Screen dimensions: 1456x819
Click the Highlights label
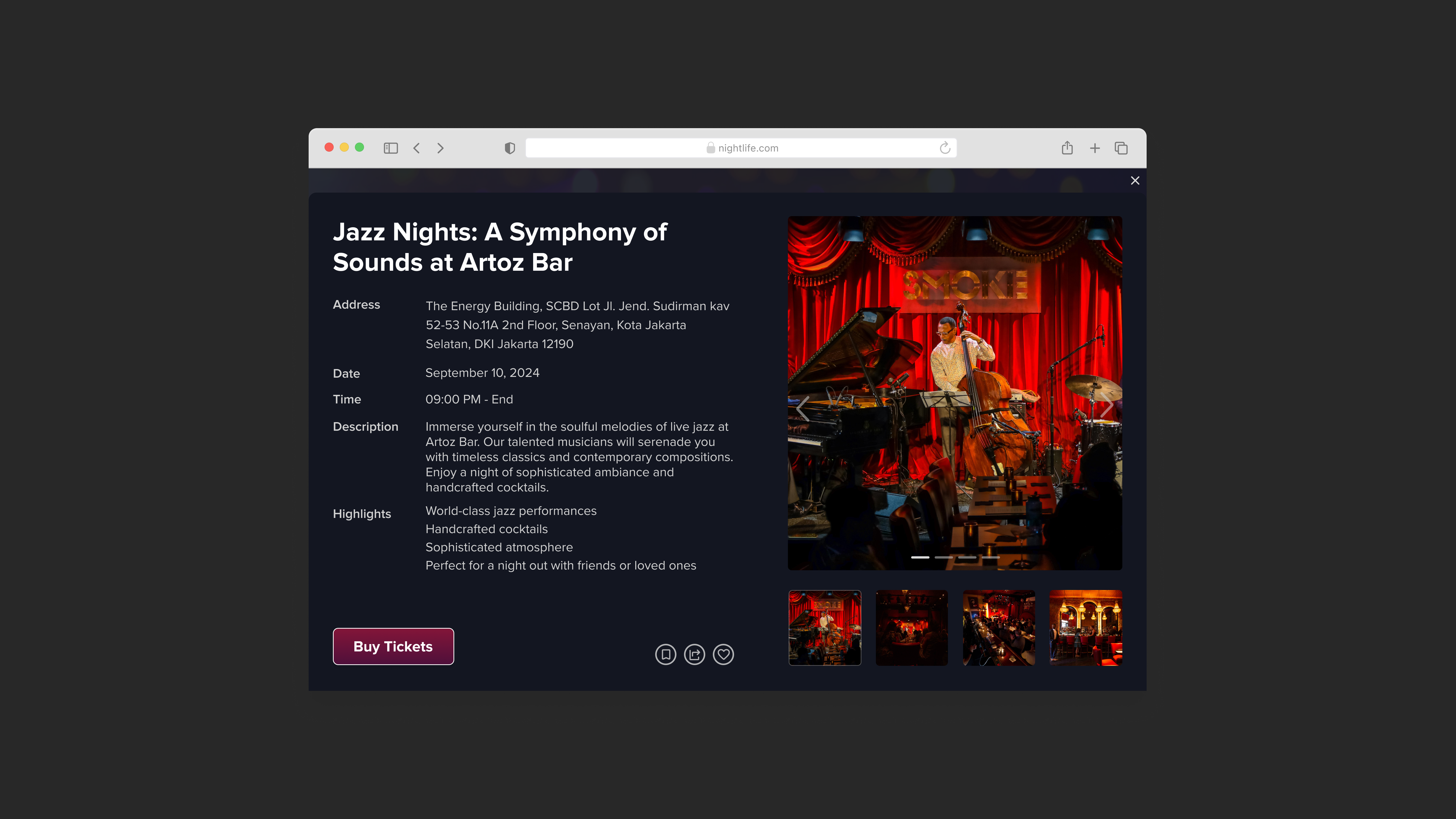pyautogui.click(x=362, y=514)
